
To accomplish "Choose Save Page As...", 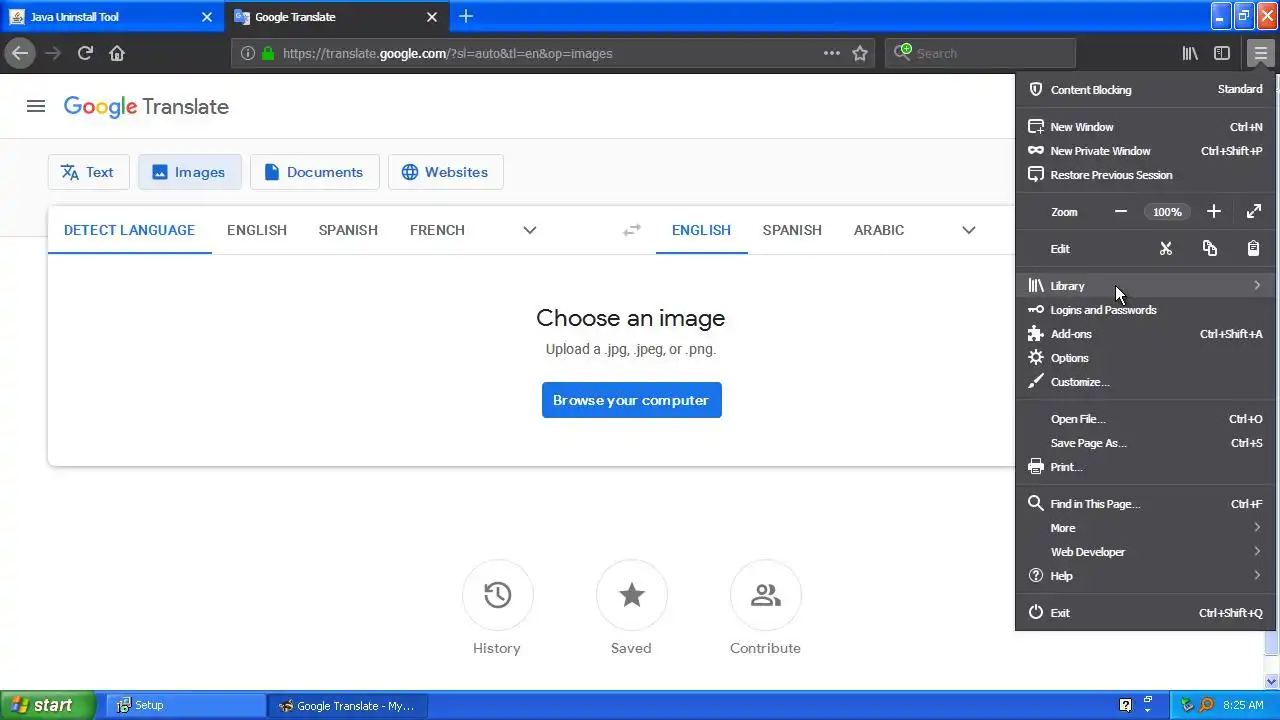I will [1145, 443].
